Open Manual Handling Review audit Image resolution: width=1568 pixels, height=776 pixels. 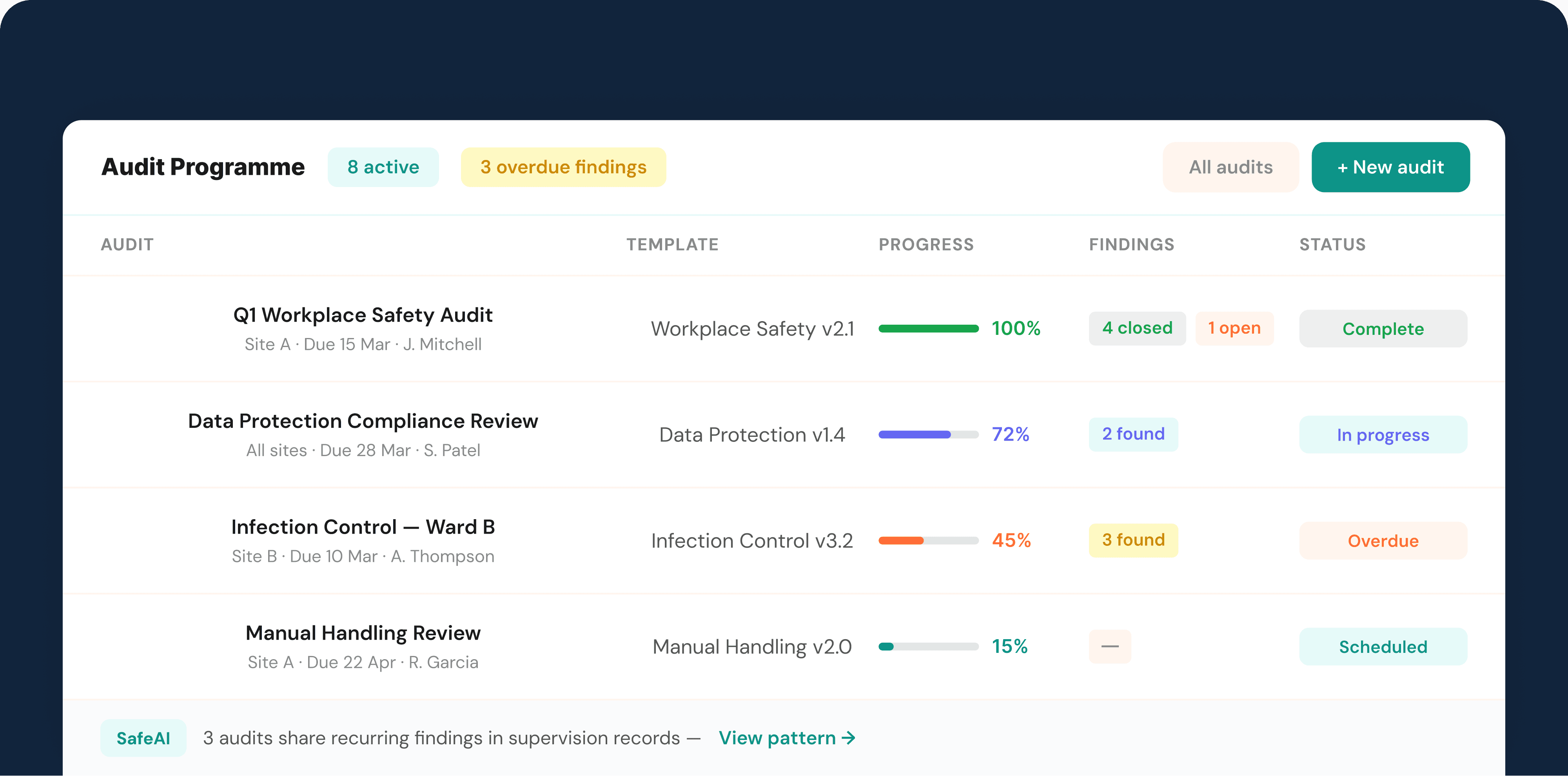coord(363,633)
